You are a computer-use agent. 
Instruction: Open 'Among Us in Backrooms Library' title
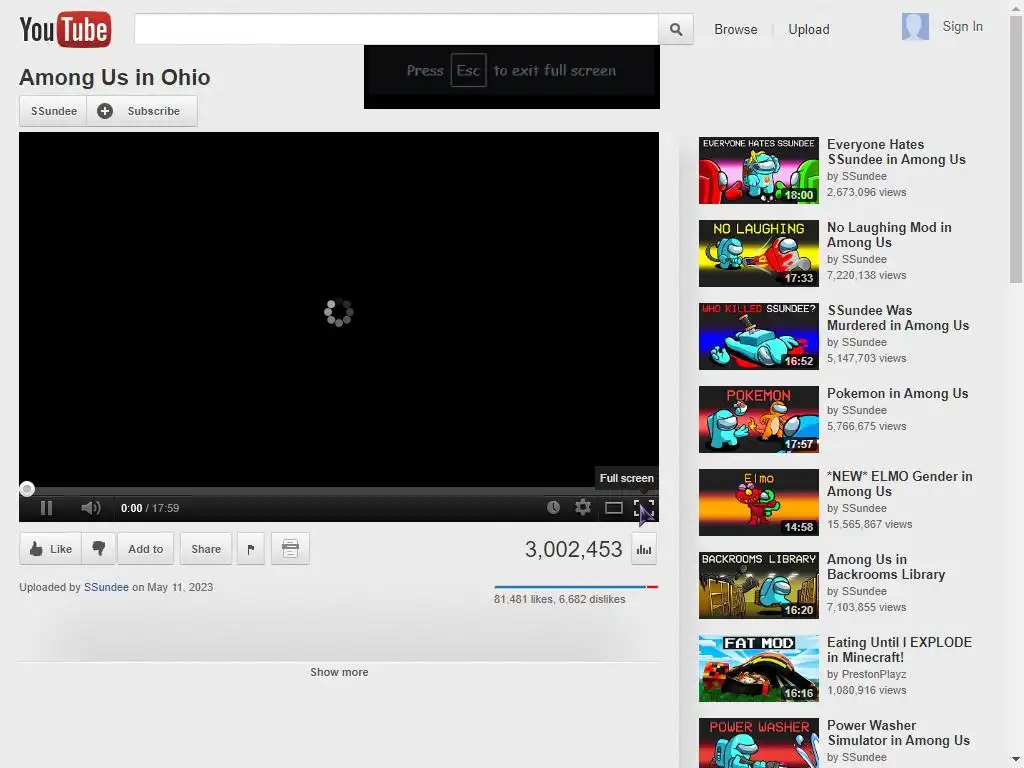pos(886,567)
